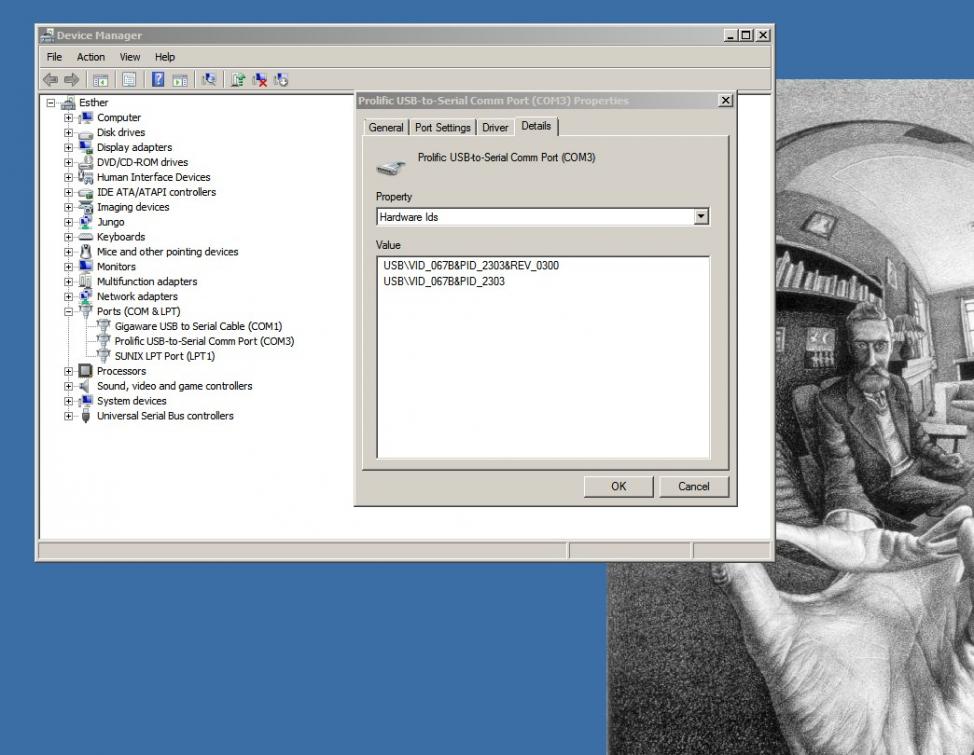
Task: Click the Uninstall device icon with red X
Action: pos(260,80)
